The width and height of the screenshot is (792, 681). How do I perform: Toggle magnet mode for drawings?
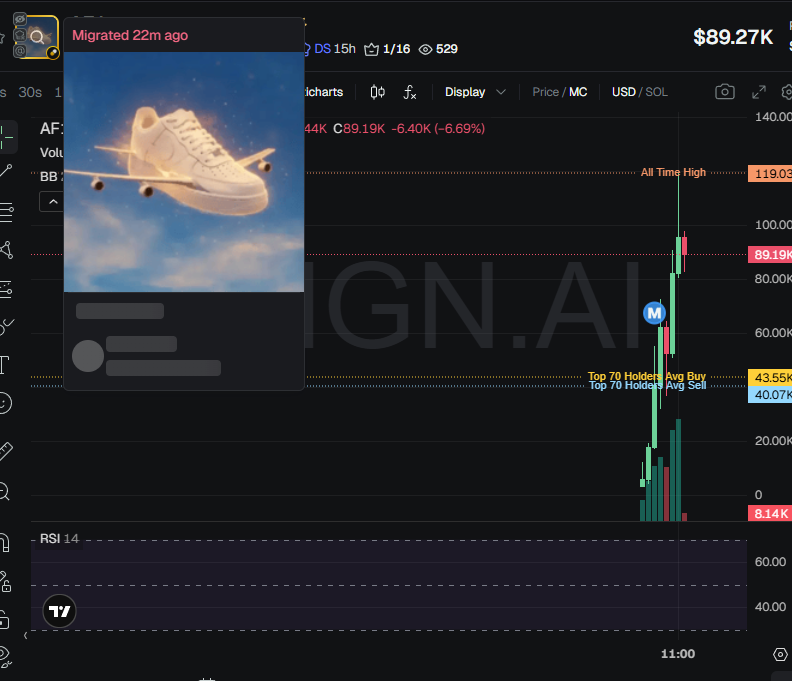tap(5, 543)
